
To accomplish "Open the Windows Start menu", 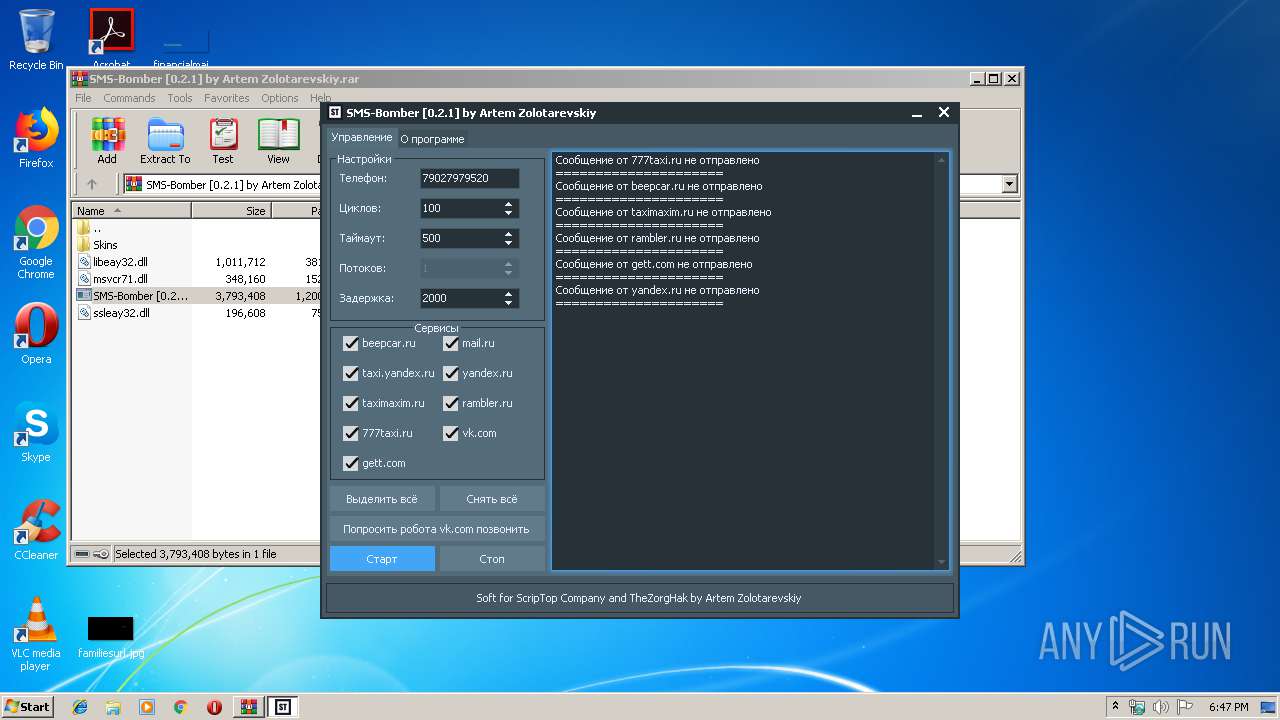I will (x=27, y=706).
